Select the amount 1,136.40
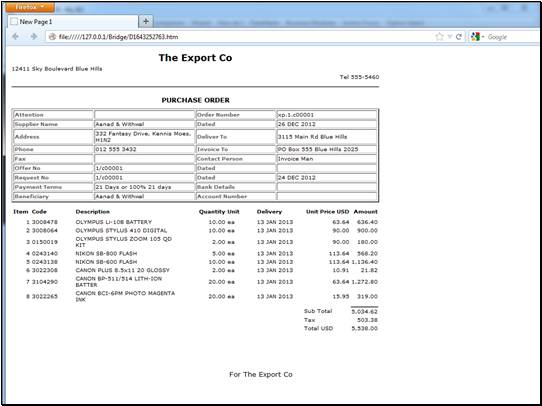Image resolution: width=542 pixels, height=406 pixels. [x=365, y=262]
